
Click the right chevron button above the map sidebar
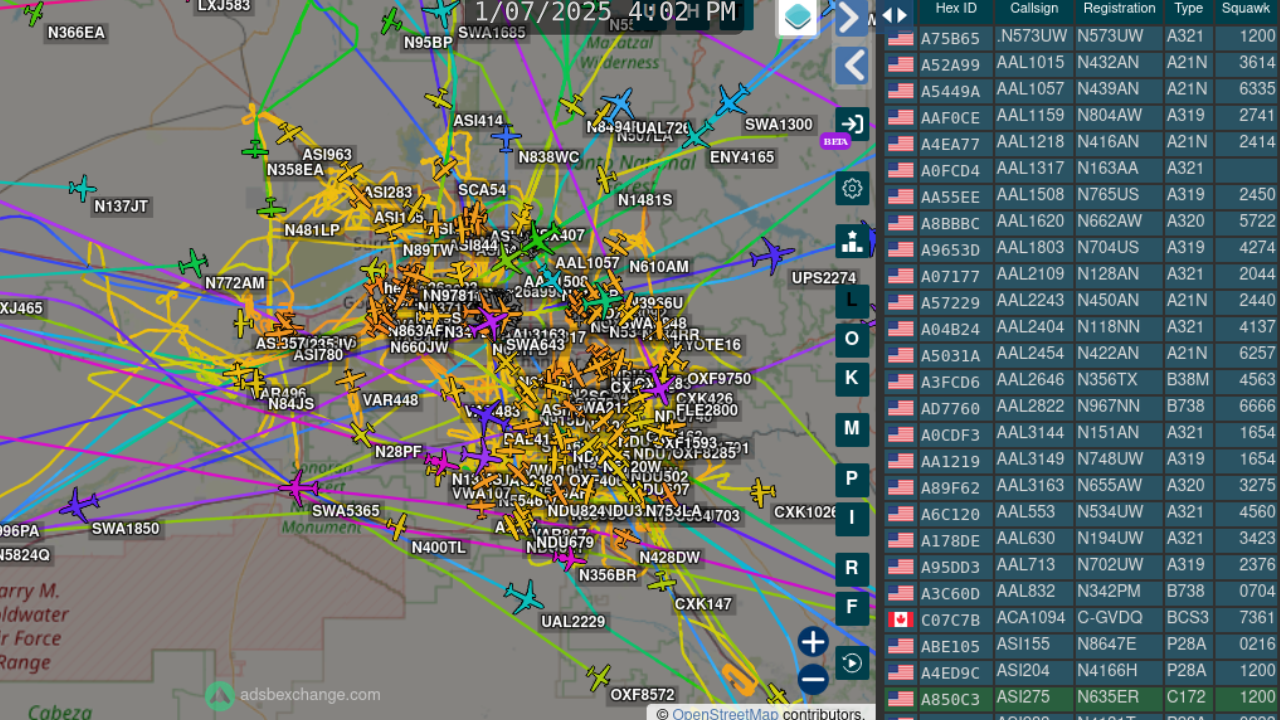point(851,17)
